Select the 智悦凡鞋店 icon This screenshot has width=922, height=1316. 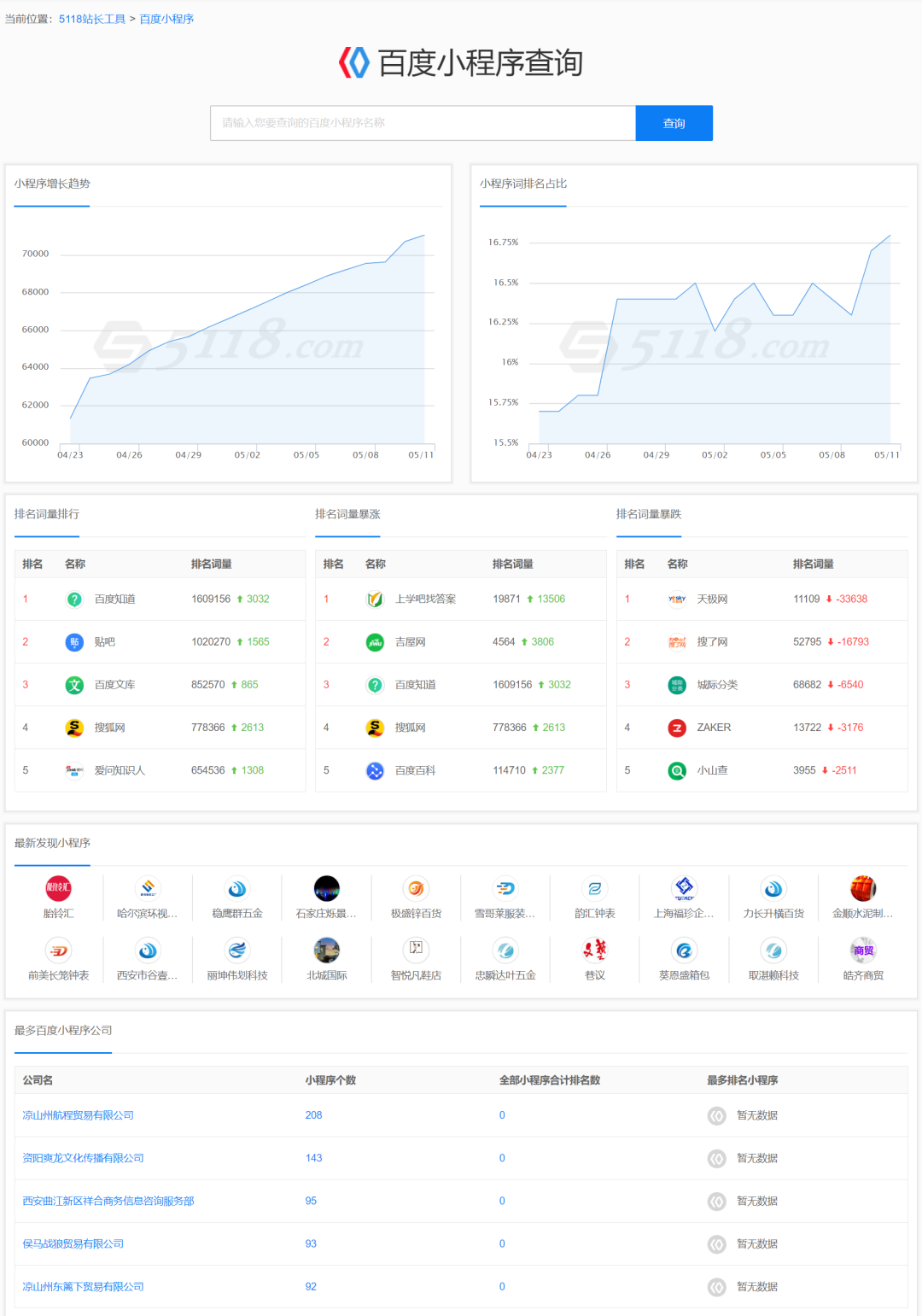click(416, 950)
